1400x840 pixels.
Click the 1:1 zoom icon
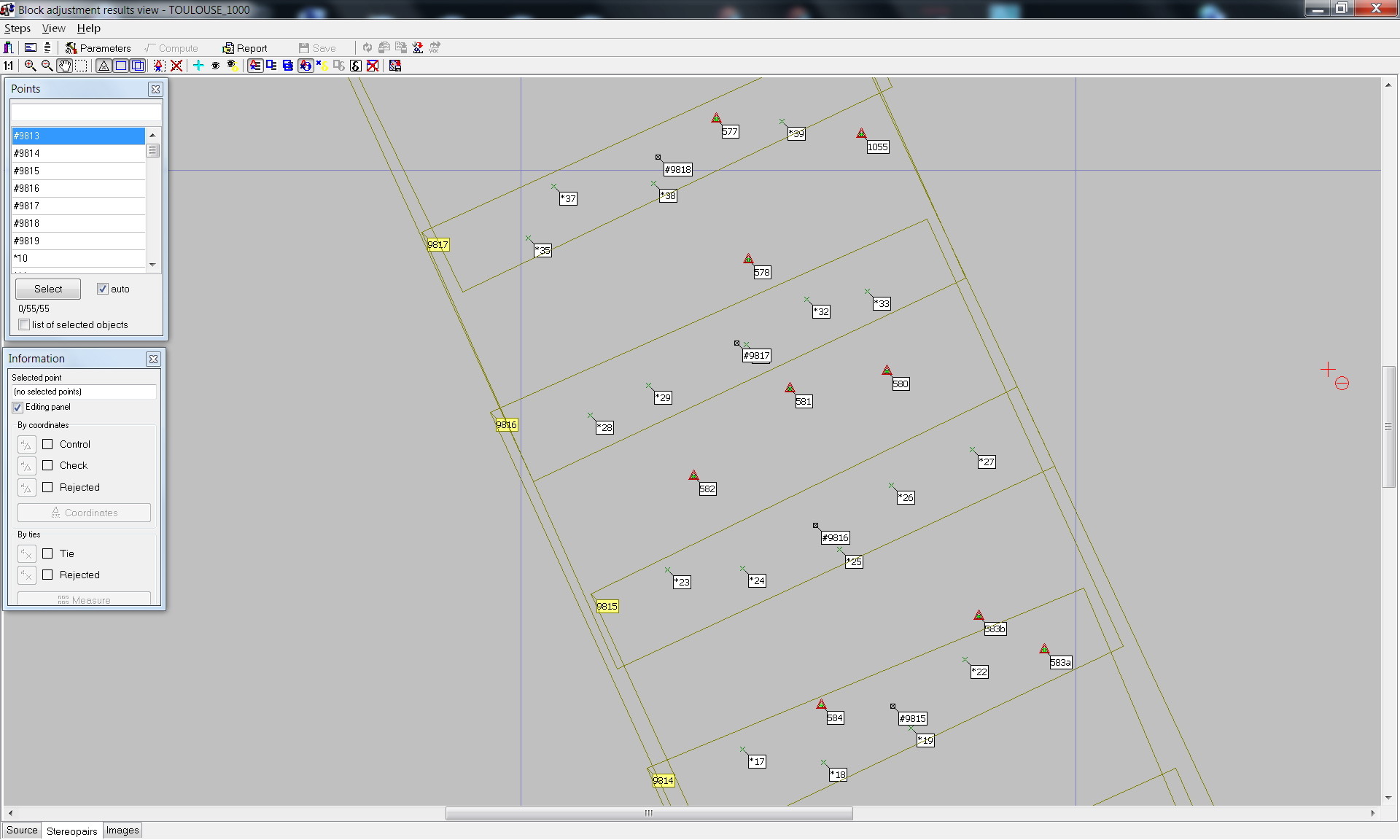pyautogui.click(x=9, y=66)
